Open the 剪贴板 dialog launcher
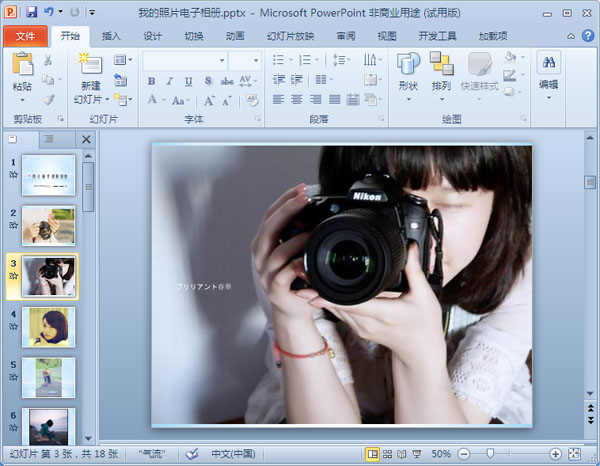Screen dimensions: 600x466 pos(60,119)
